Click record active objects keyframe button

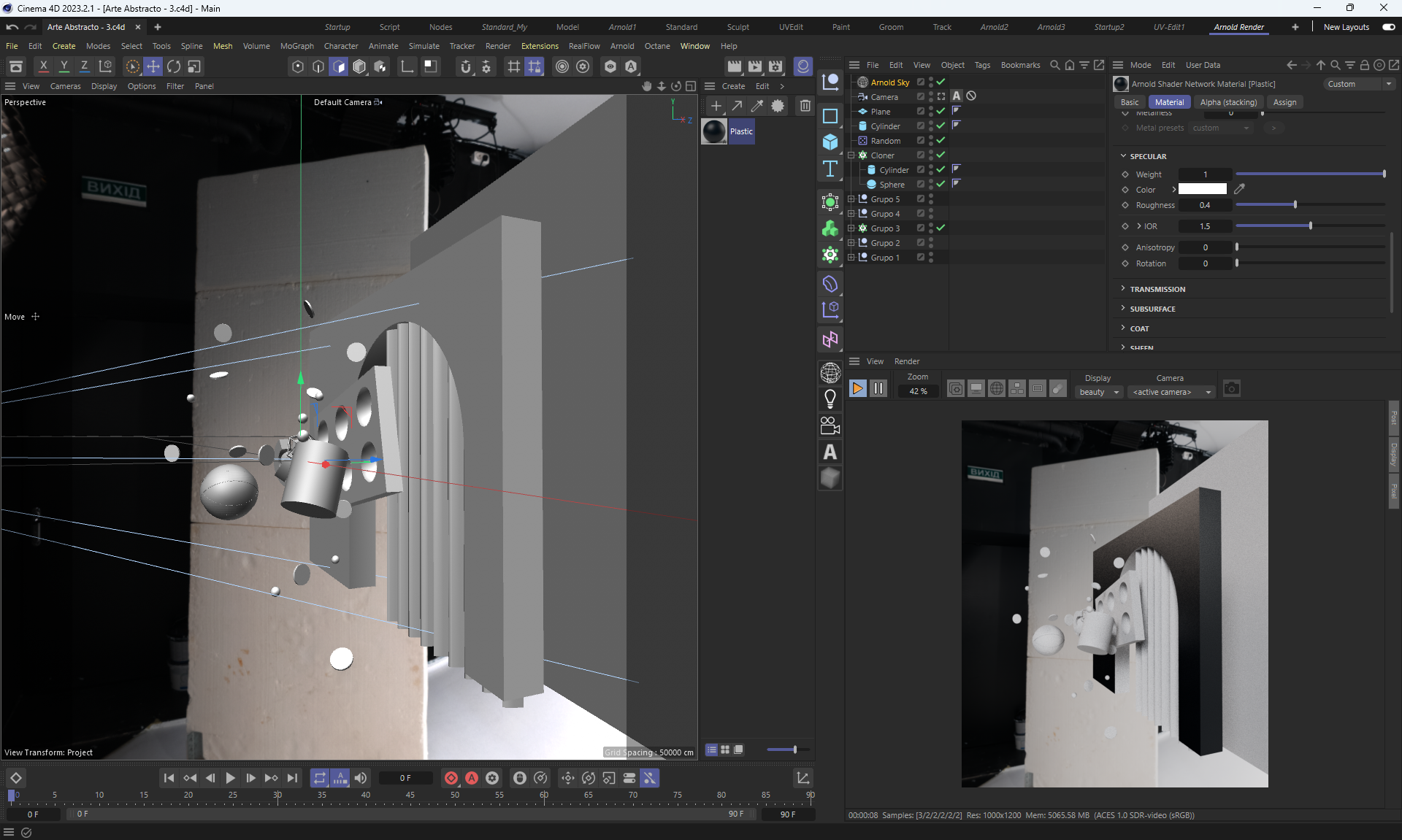tap(451, 778)
